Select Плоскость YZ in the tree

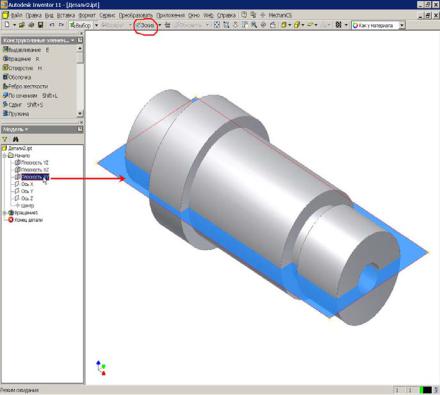click(x=32, y=163)
